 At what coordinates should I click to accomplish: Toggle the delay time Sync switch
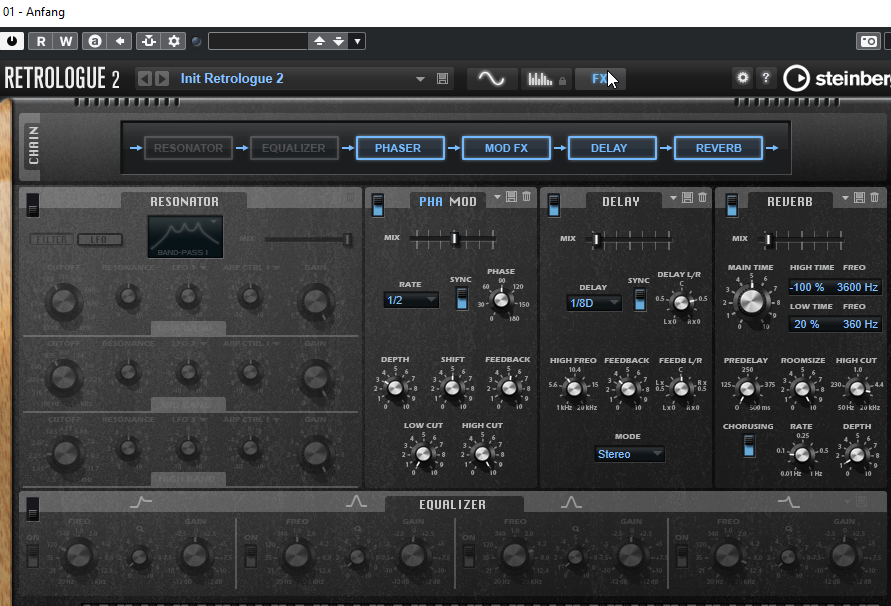click(x=640, y=300)
